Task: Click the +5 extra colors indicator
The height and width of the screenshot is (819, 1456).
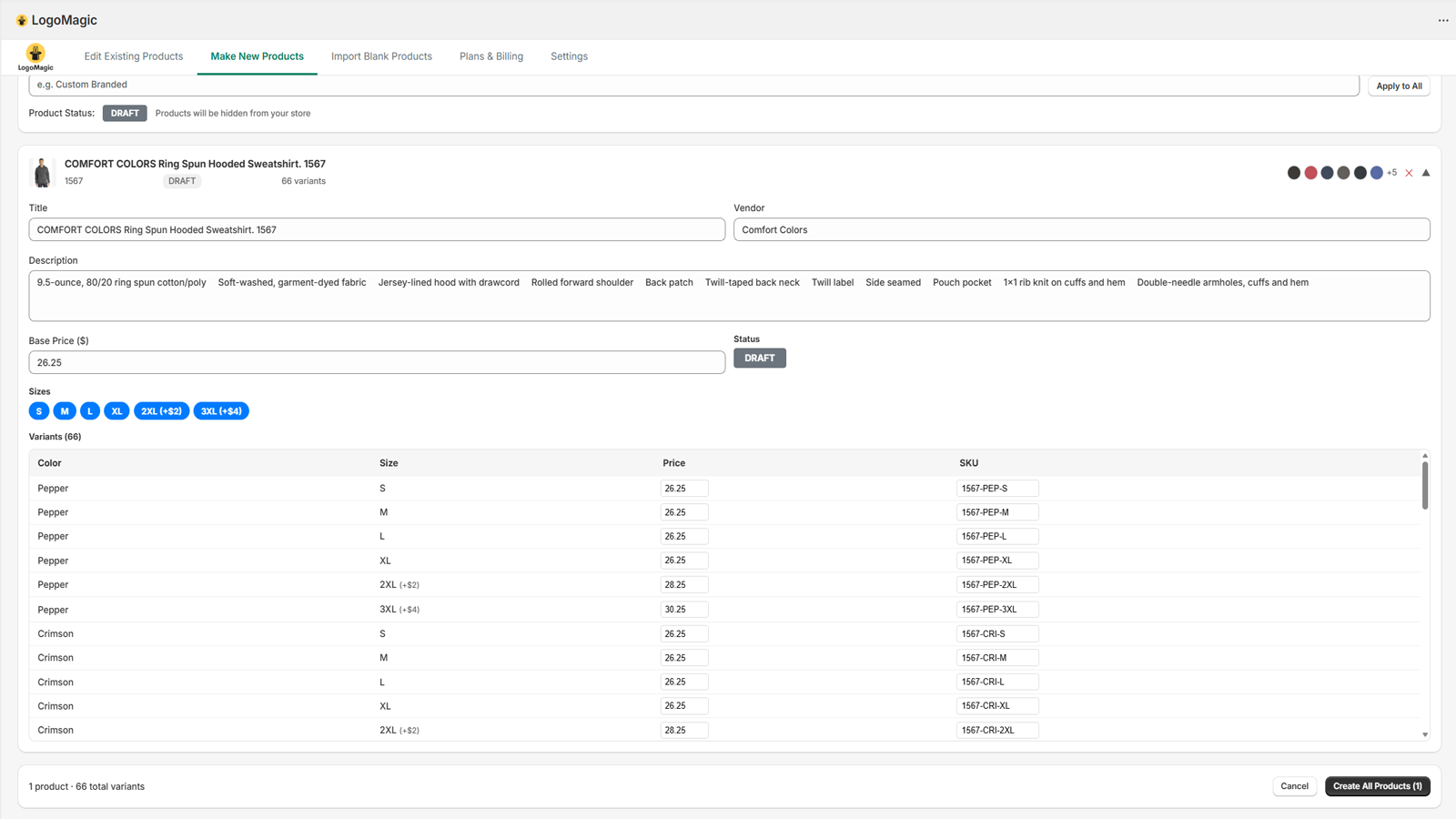Action: pyautogui.click(x=1391, y=172)
